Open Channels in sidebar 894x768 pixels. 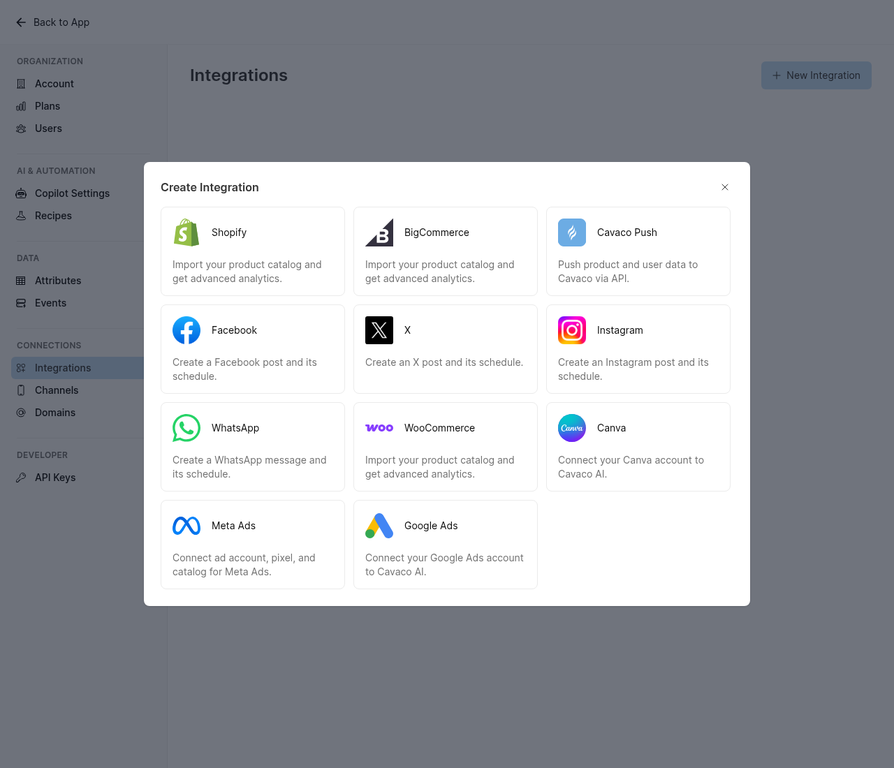(x=56, y=390)
